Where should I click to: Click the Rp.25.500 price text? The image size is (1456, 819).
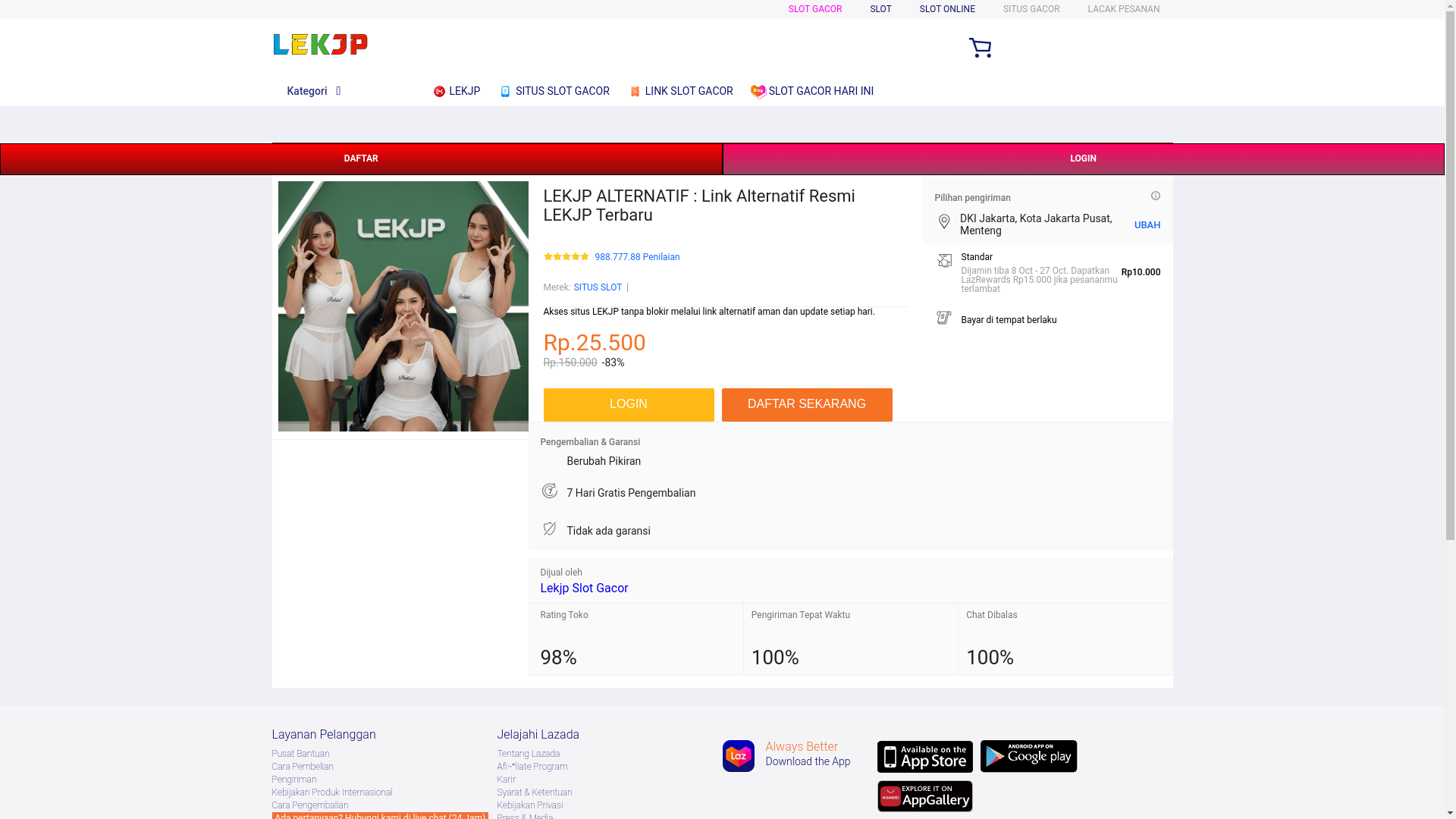595,343
